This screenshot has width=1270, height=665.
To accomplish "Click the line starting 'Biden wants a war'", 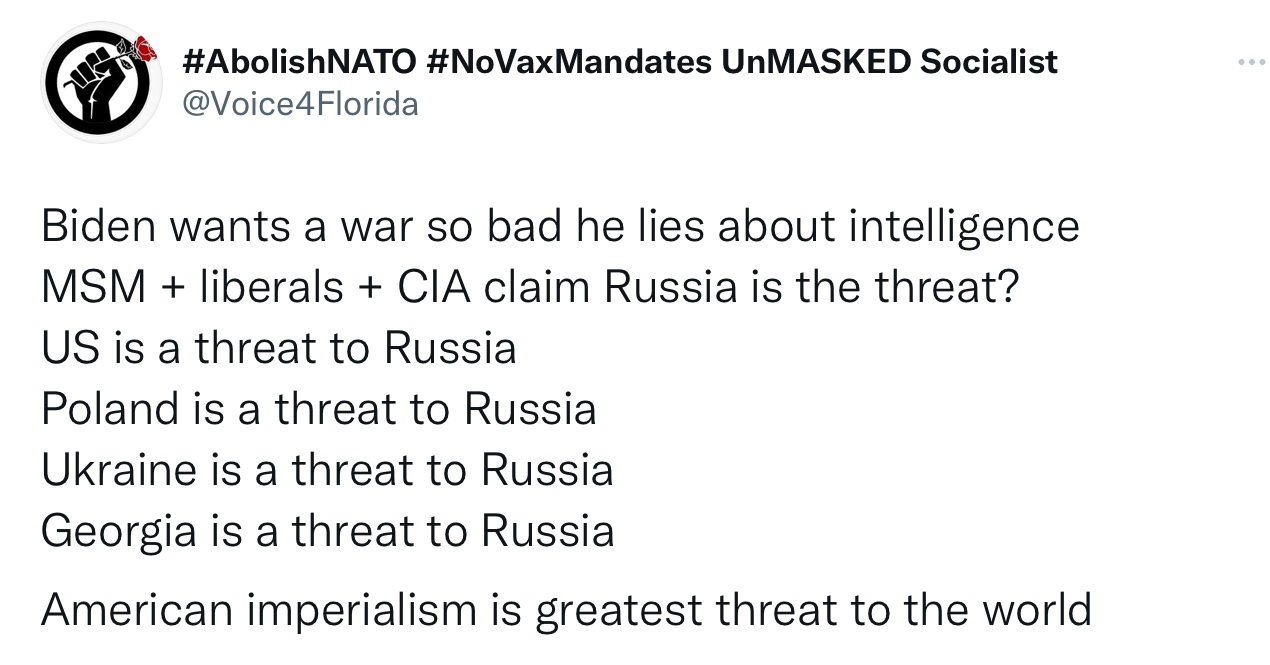I will click(560, 227).
